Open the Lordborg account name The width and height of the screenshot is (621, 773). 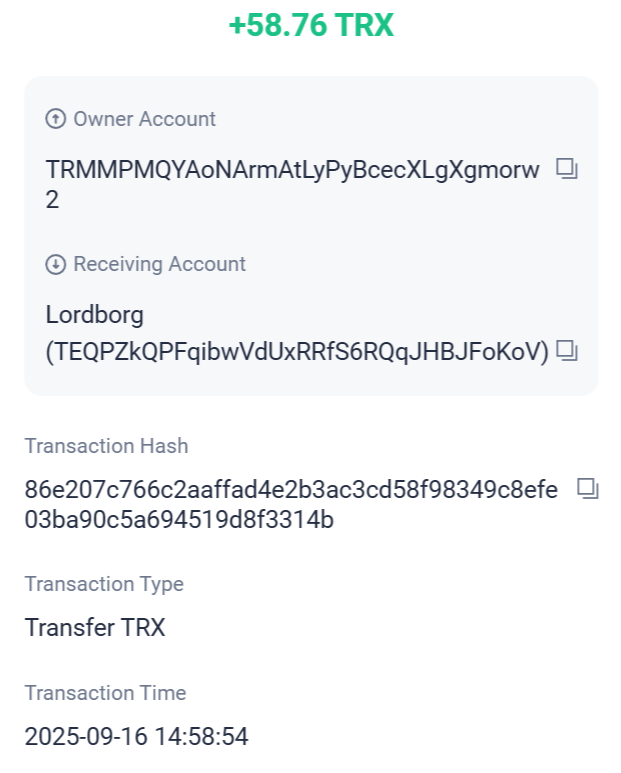point(95,315)
